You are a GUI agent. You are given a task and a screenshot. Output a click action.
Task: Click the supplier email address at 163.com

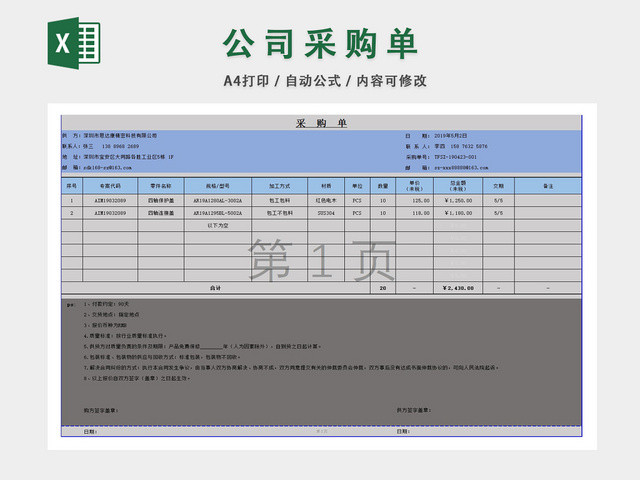(x=107, y=168)
